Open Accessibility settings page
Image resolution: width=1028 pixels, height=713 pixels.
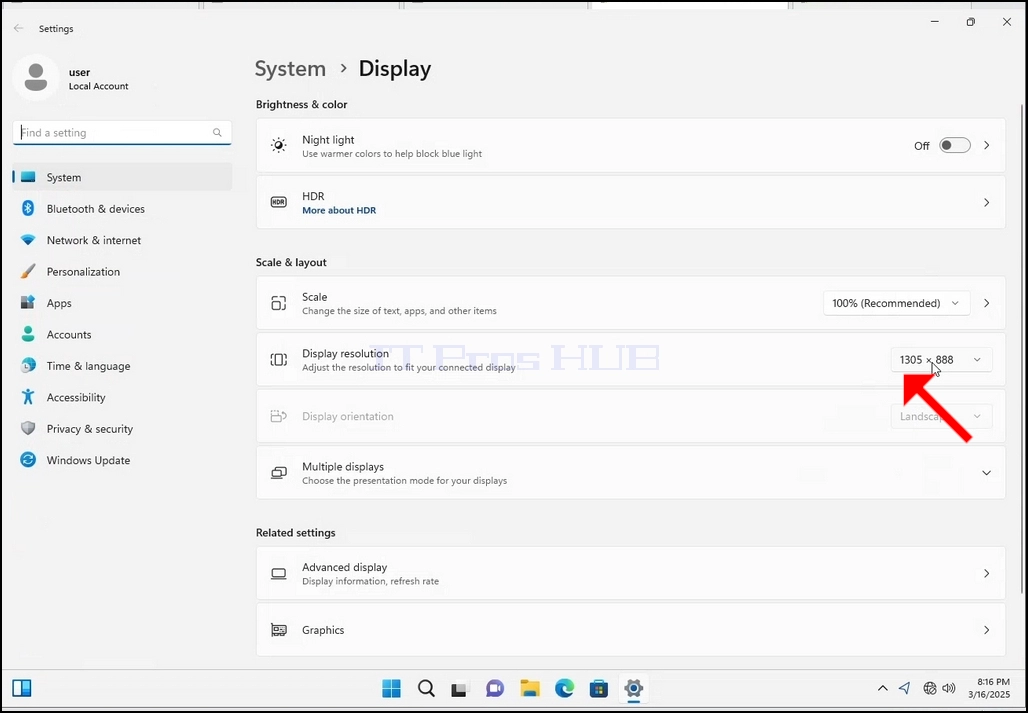coord(122,398)
